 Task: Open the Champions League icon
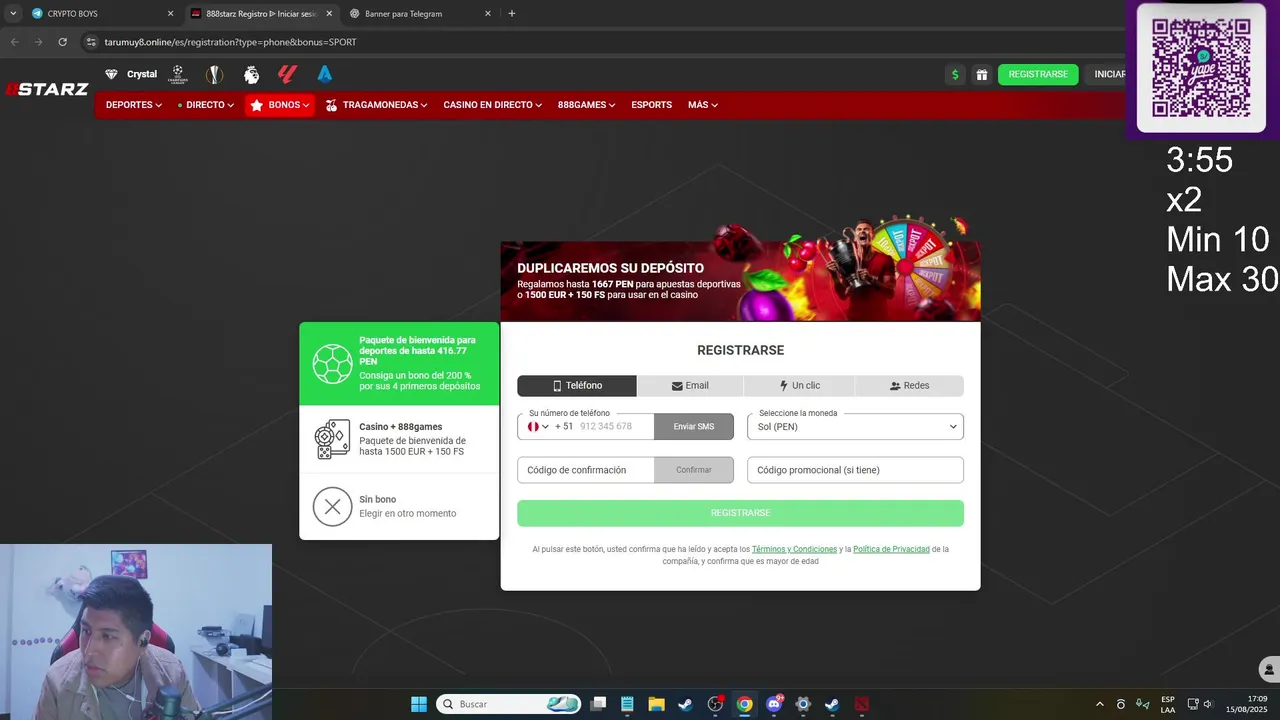pos(177,74)
